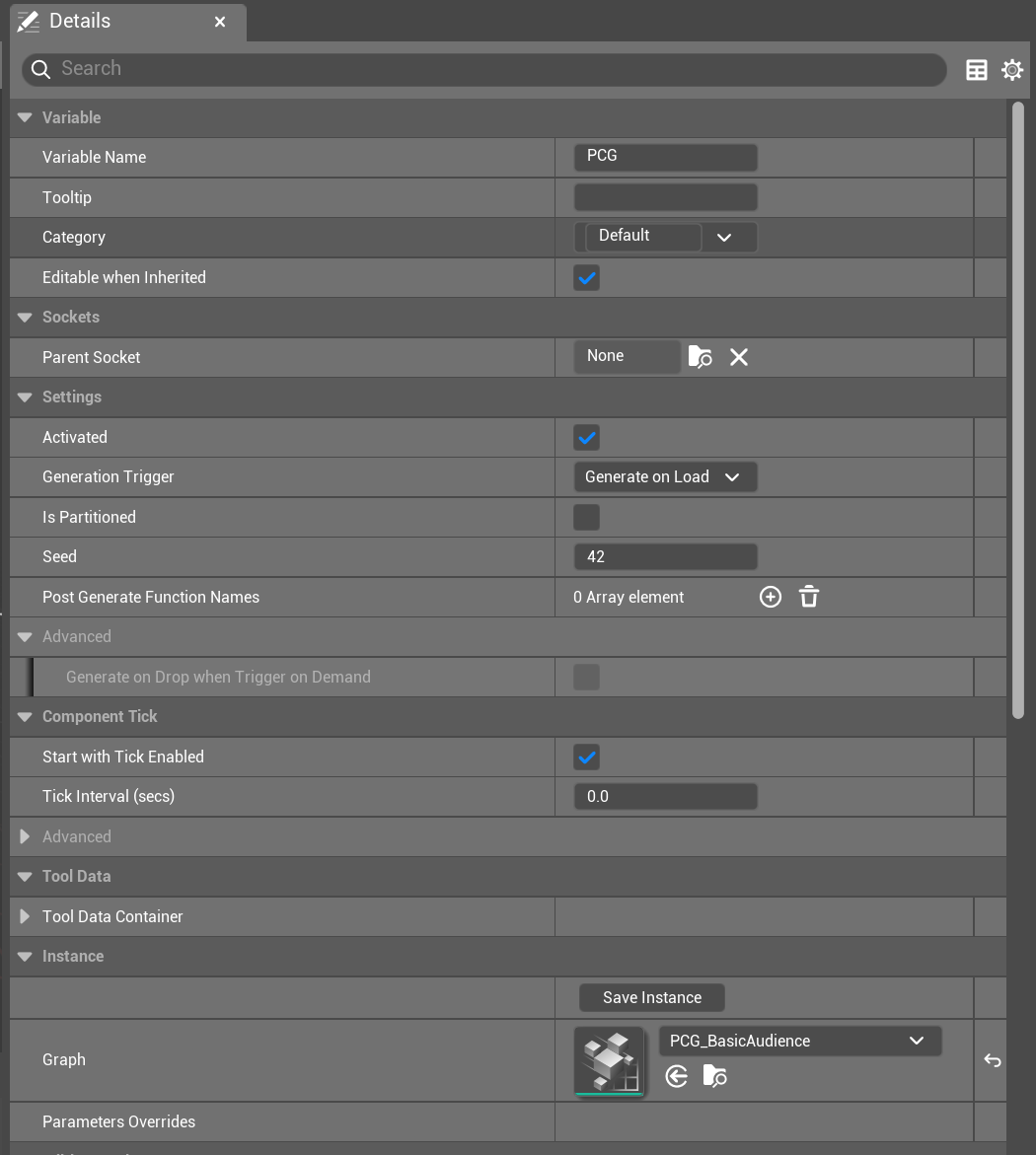The height and width of the screenshot is (1155, 1036).
Task: Uncheck the Activated checkbox
Action: coord(586,438)
